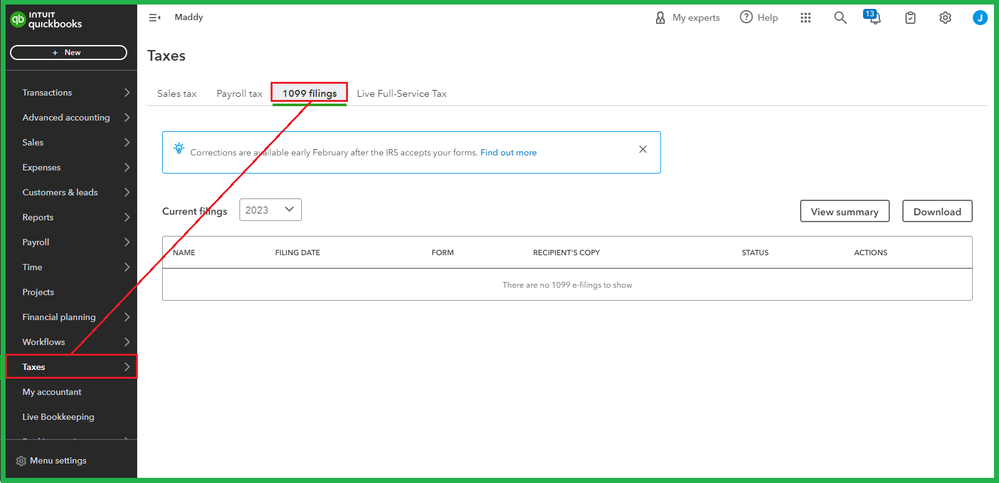Expand the Customers & leads chevron
Viewport: 999px width, 483px height.
pyautogui.click(x=127, y=192)
